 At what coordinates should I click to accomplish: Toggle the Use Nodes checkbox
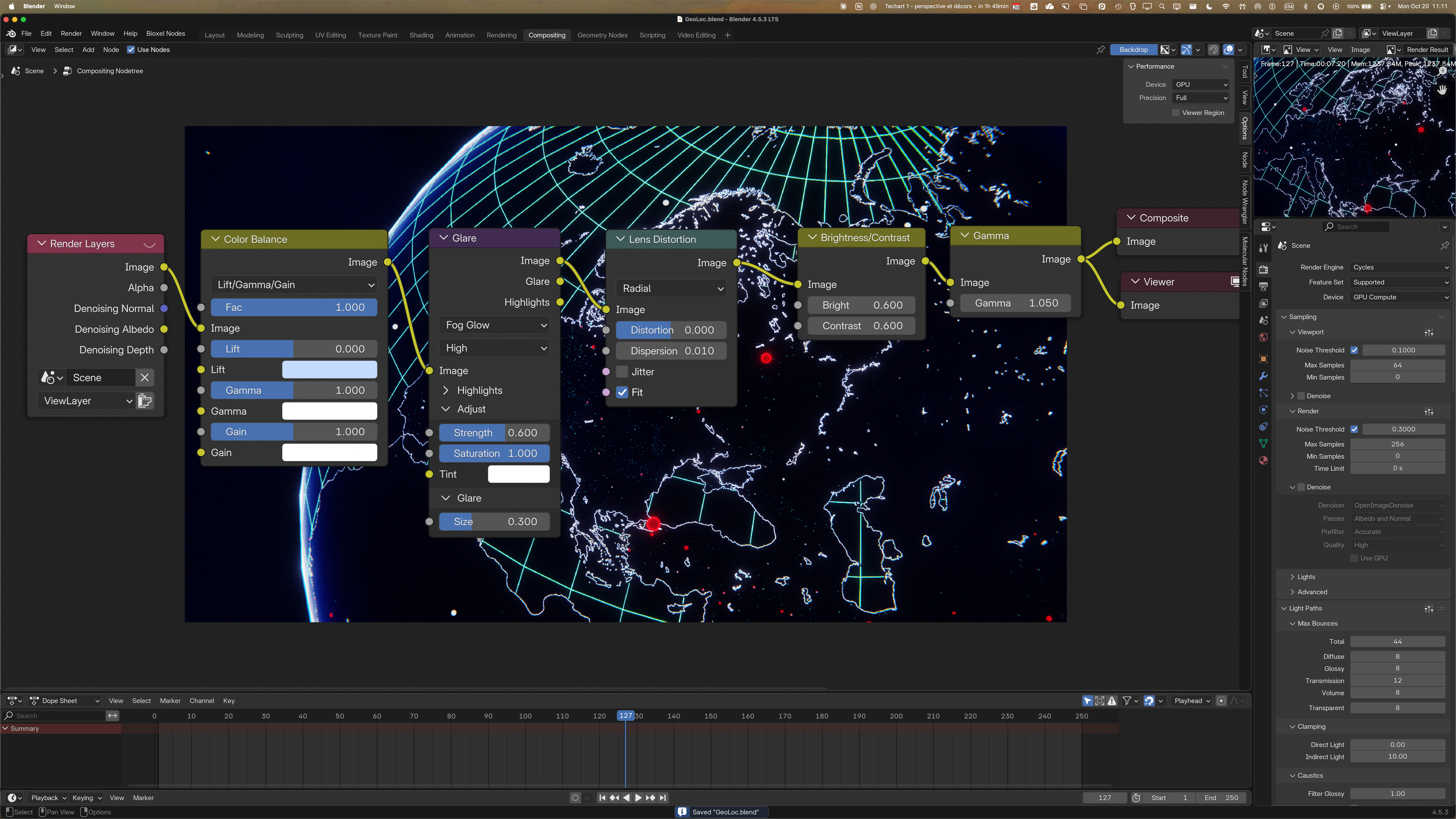pyautogui.click(x=131, y=50)
